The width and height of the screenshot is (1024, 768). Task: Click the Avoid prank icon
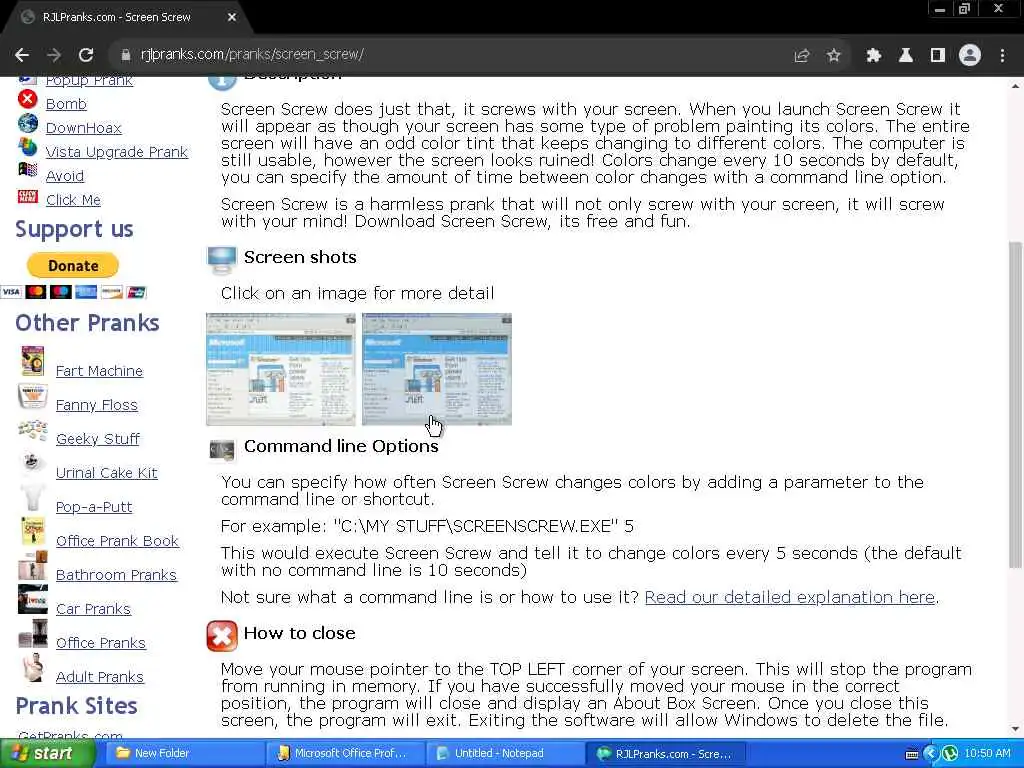coord(27,170)
